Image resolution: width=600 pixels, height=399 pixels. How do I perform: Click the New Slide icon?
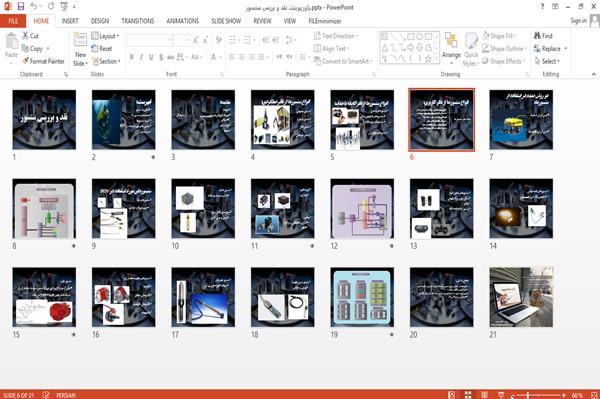80,40
